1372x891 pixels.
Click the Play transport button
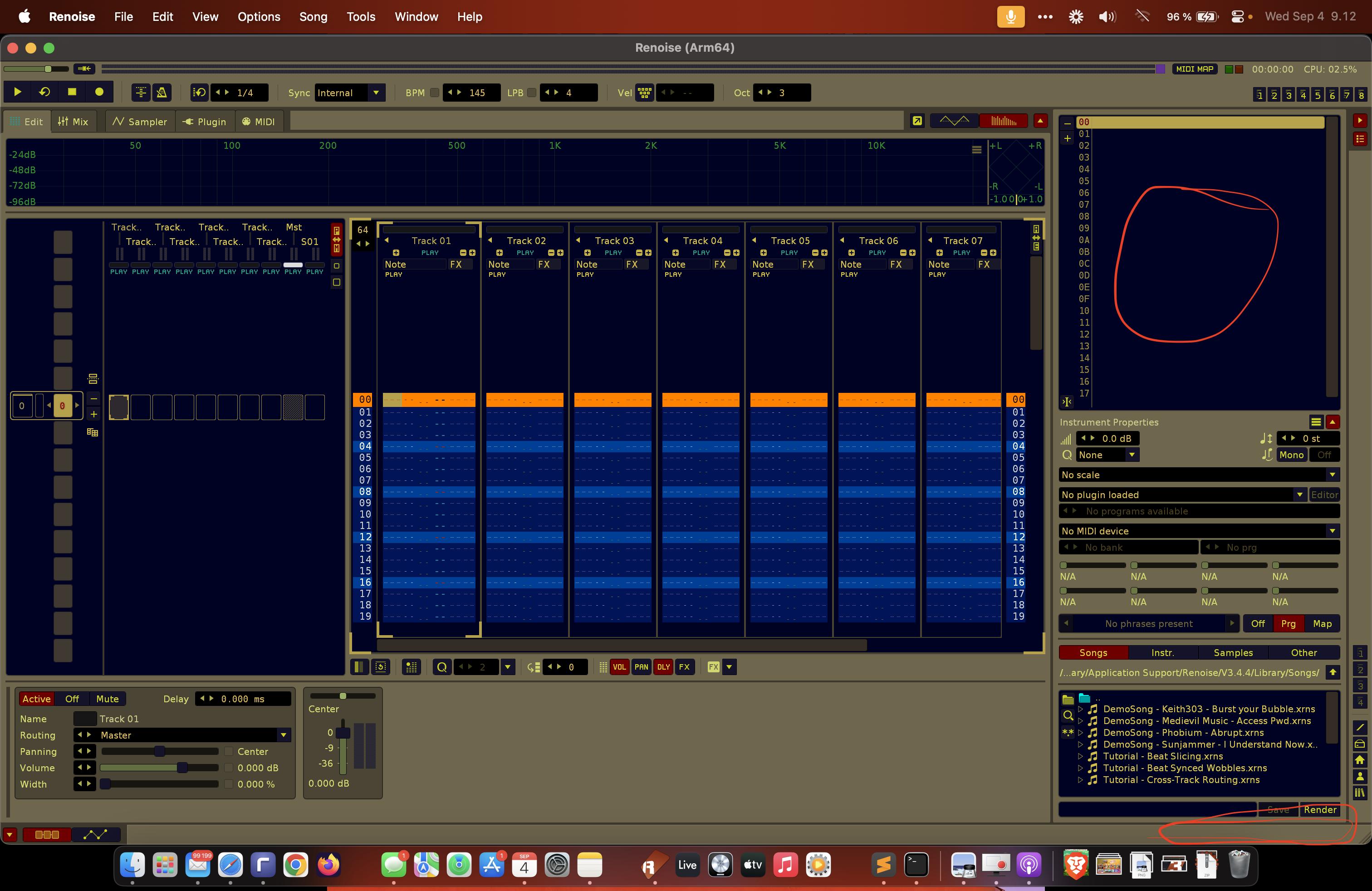pyautogui.click(x=17, y=92)
